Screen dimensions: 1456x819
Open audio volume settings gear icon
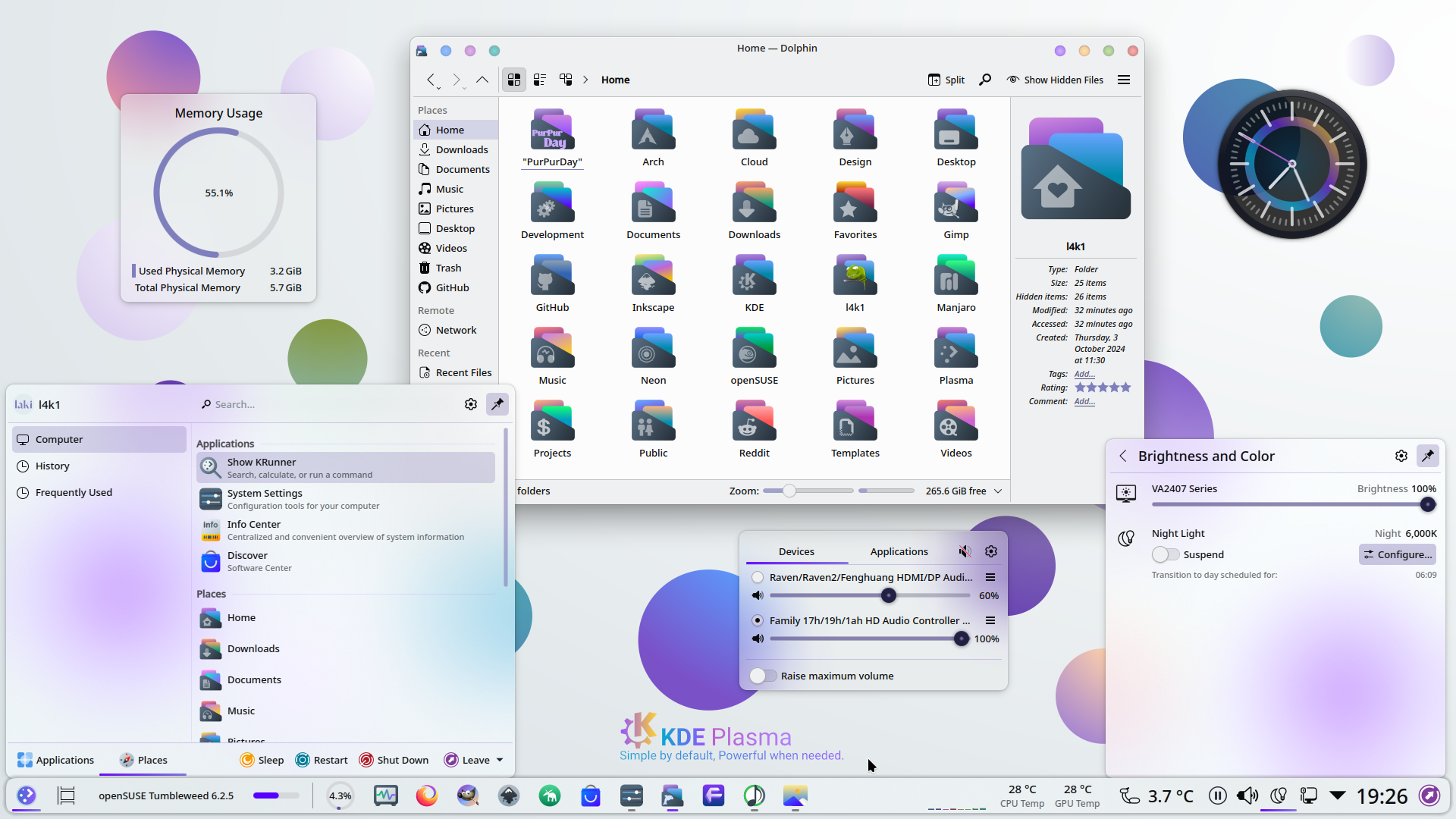(991, 551)
